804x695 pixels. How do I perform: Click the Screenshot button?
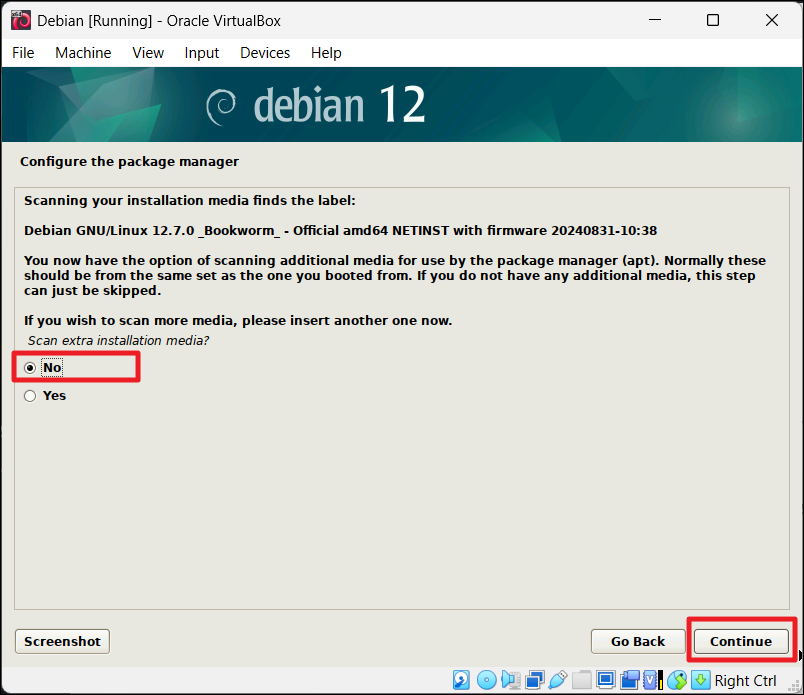pos(61,641)
